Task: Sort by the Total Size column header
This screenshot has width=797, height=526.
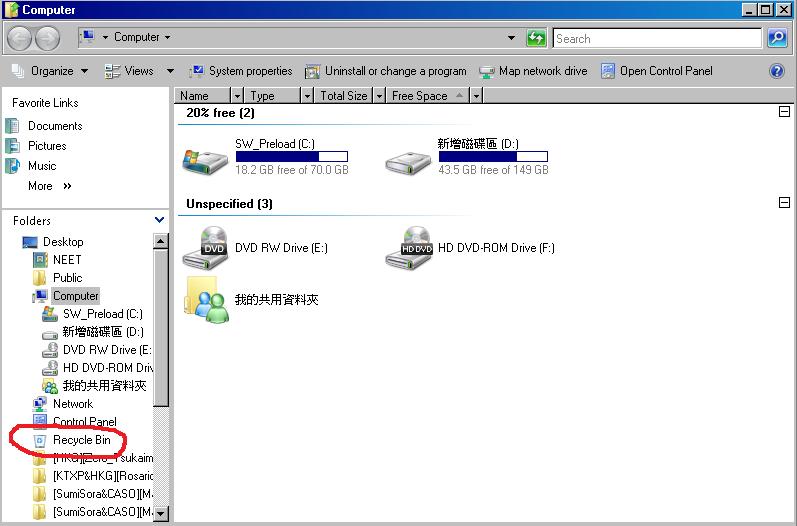Action: click(344, 96)
